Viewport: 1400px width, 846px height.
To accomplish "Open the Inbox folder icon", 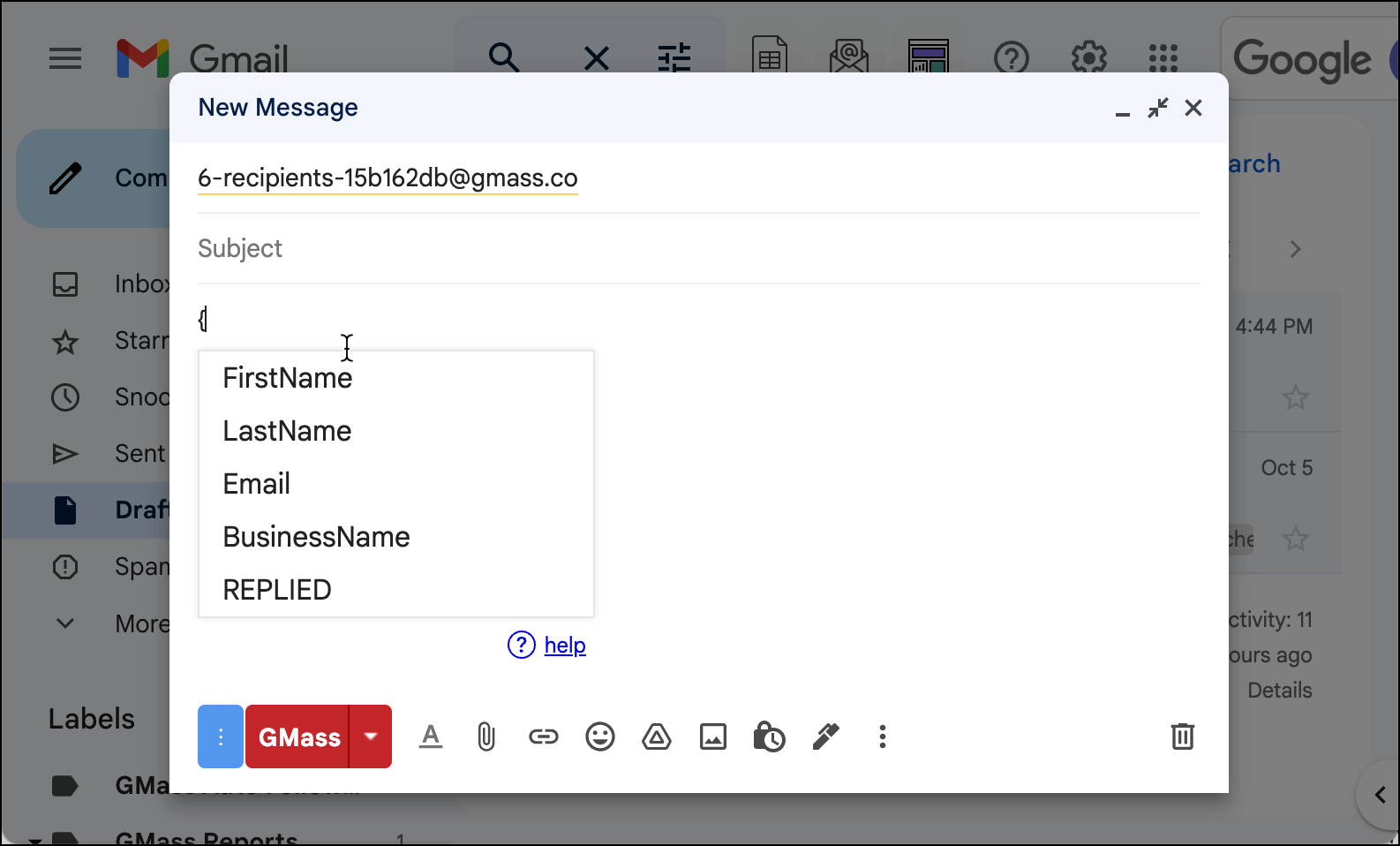I will tap(65, 284).
